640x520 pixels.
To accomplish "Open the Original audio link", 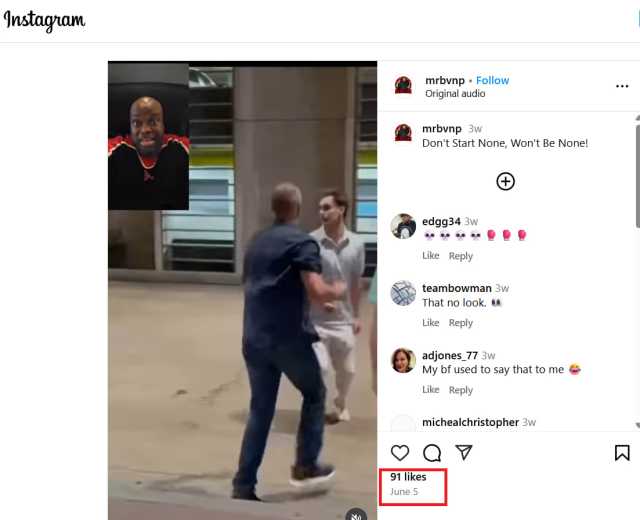I will click(455, 93).
